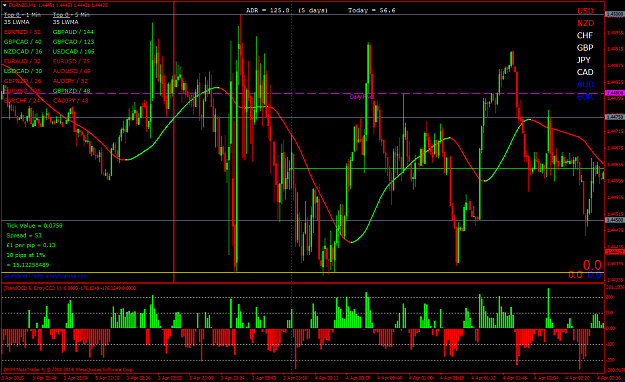Click the TrendCCI indicator label in subwindow
Viewport: 625px width, 382px height.
[70, 288]
